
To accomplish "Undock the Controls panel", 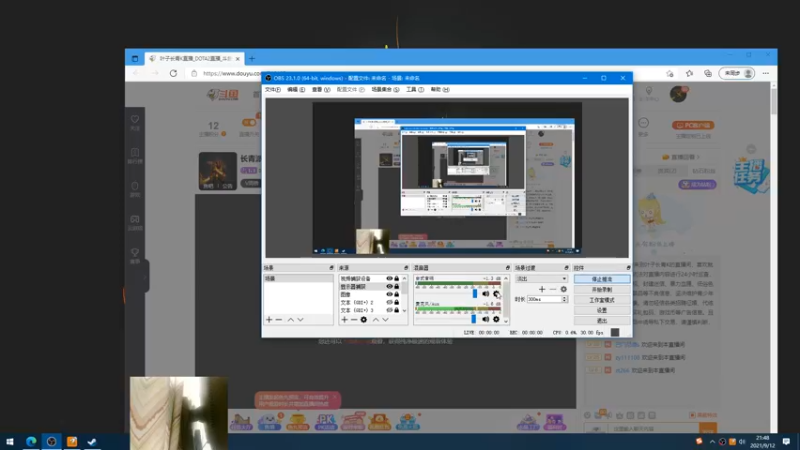I will point(629,268).
